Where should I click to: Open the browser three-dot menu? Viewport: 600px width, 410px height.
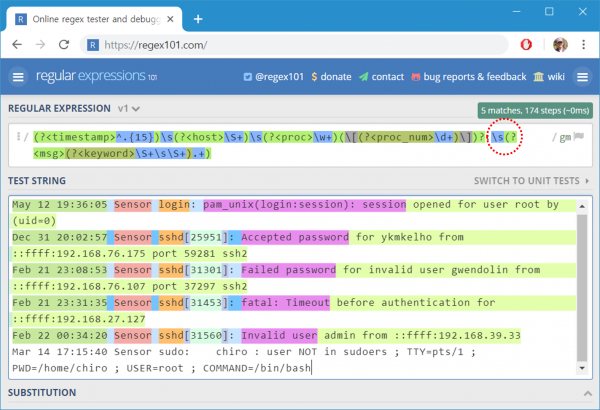pos(584,45)
